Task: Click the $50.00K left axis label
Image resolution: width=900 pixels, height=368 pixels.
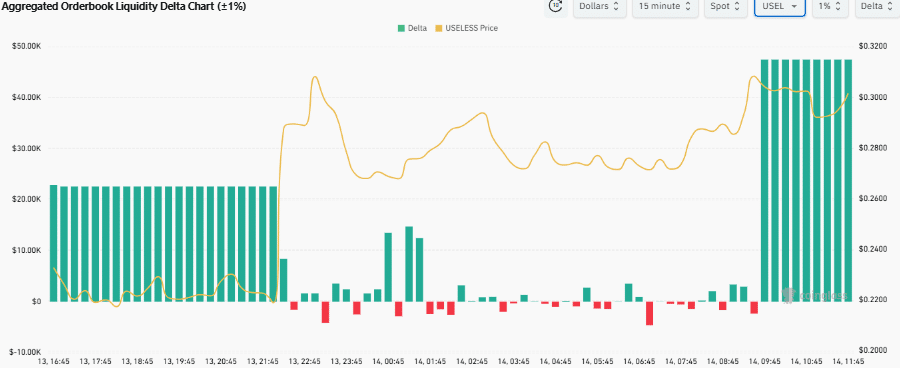Action: tap(26, 47)
